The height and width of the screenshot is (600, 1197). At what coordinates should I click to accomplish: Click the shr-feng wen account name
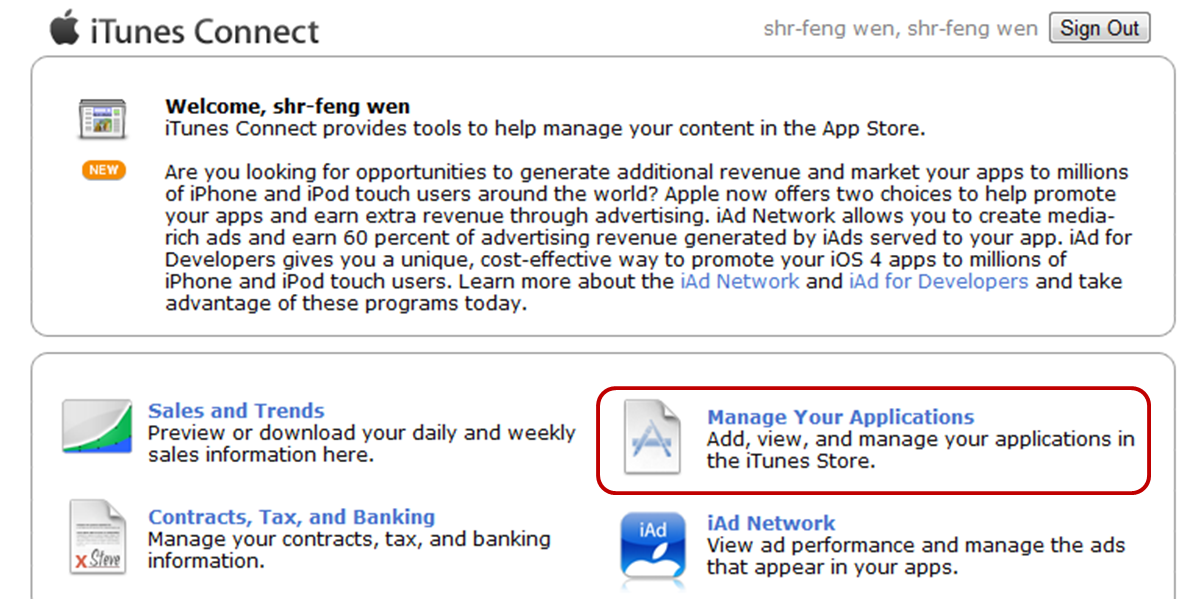coord(901,29)
